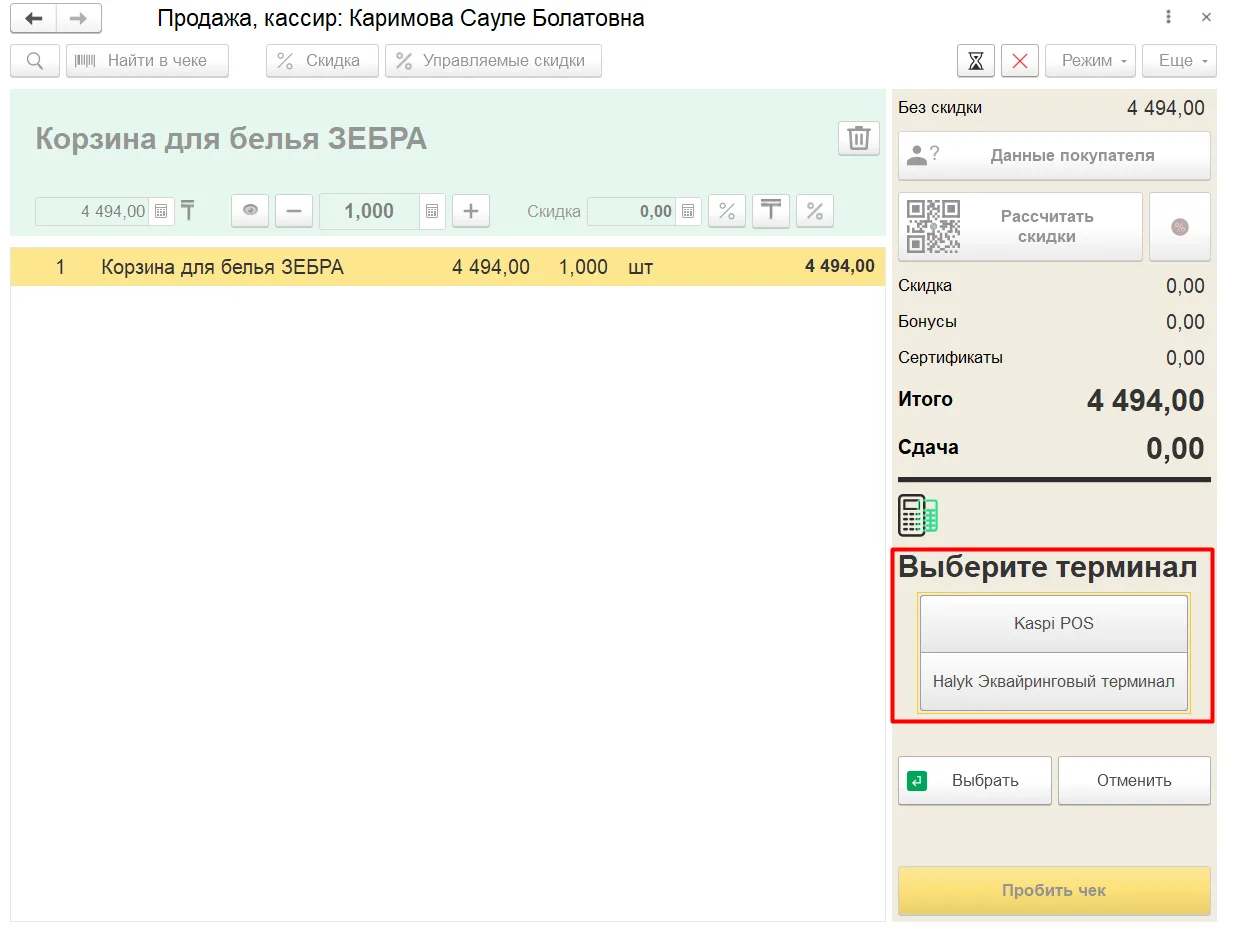The height and width of the screenshot is (928, 1235).
Task: Click the discount field showing 0,00
Action: pyautogui.click(x=631, y=211)
